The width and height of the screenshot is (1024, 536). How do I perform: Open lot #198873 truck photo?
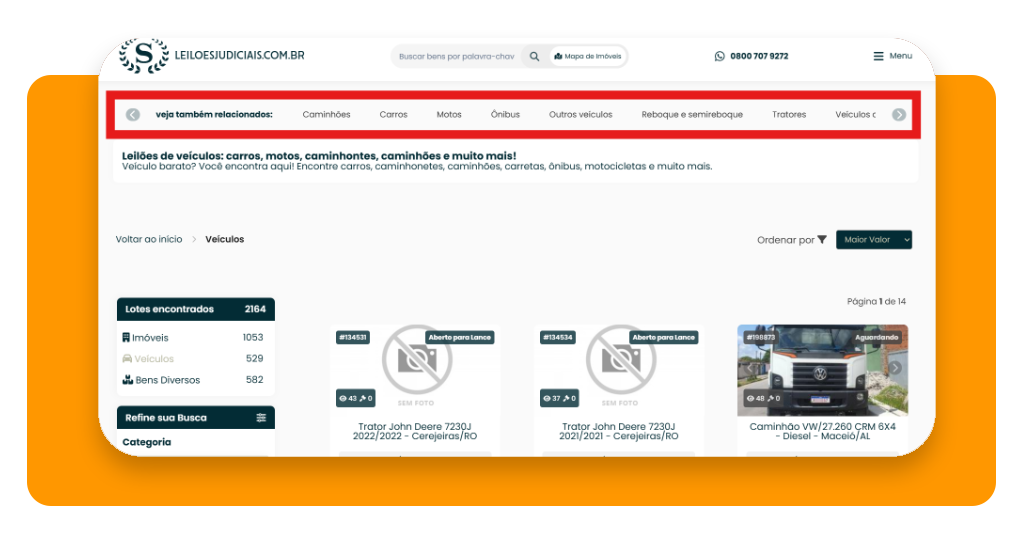[823, 370]
